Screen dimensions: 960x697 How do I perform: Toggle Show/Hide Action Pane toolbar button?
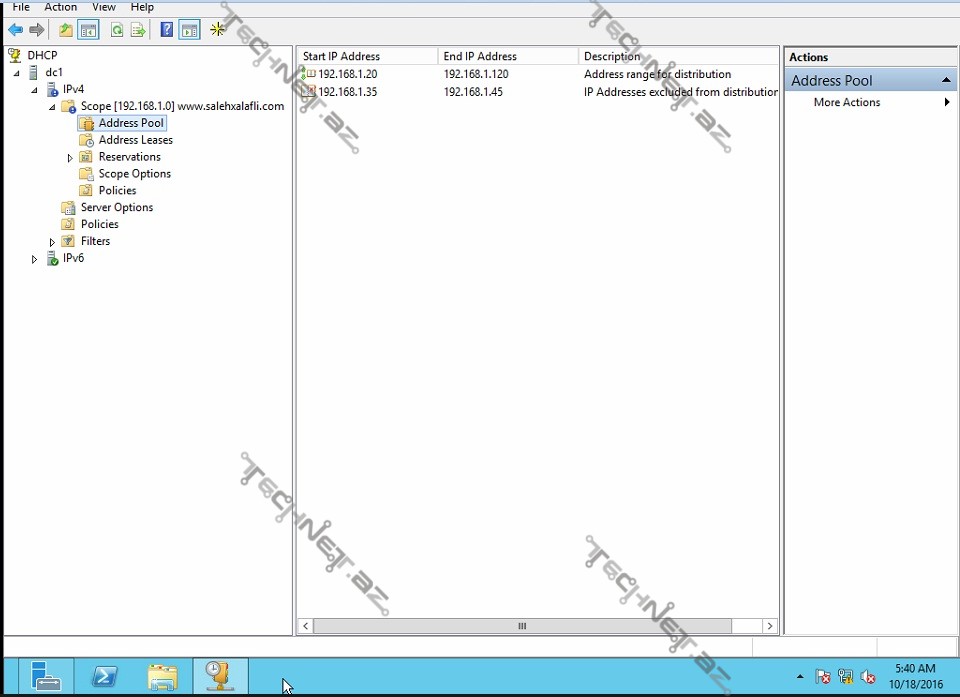(190, 30)
